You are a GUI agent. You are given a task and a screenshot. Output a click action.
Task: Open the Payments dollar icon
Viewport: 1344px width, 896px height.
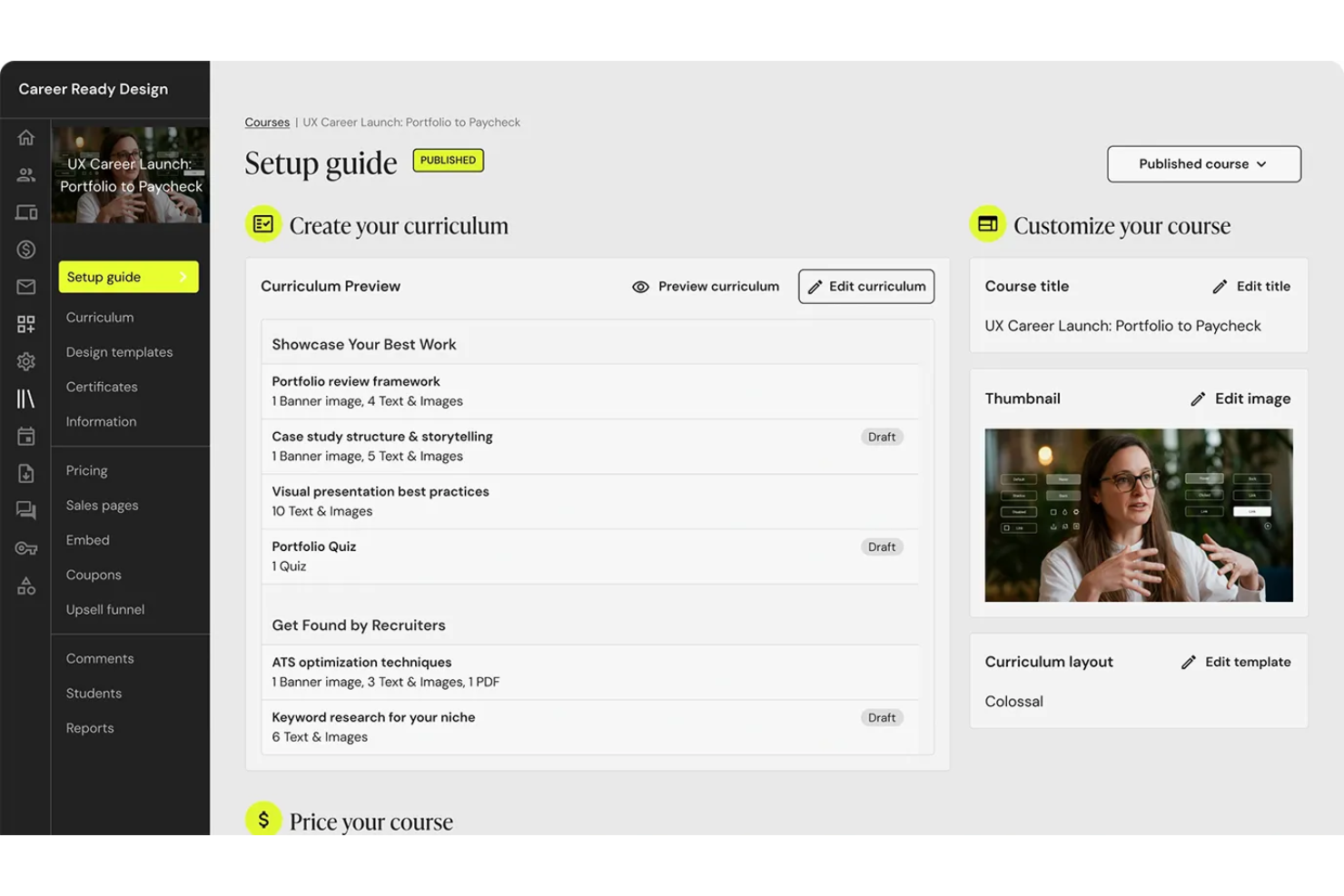point(25,250)
